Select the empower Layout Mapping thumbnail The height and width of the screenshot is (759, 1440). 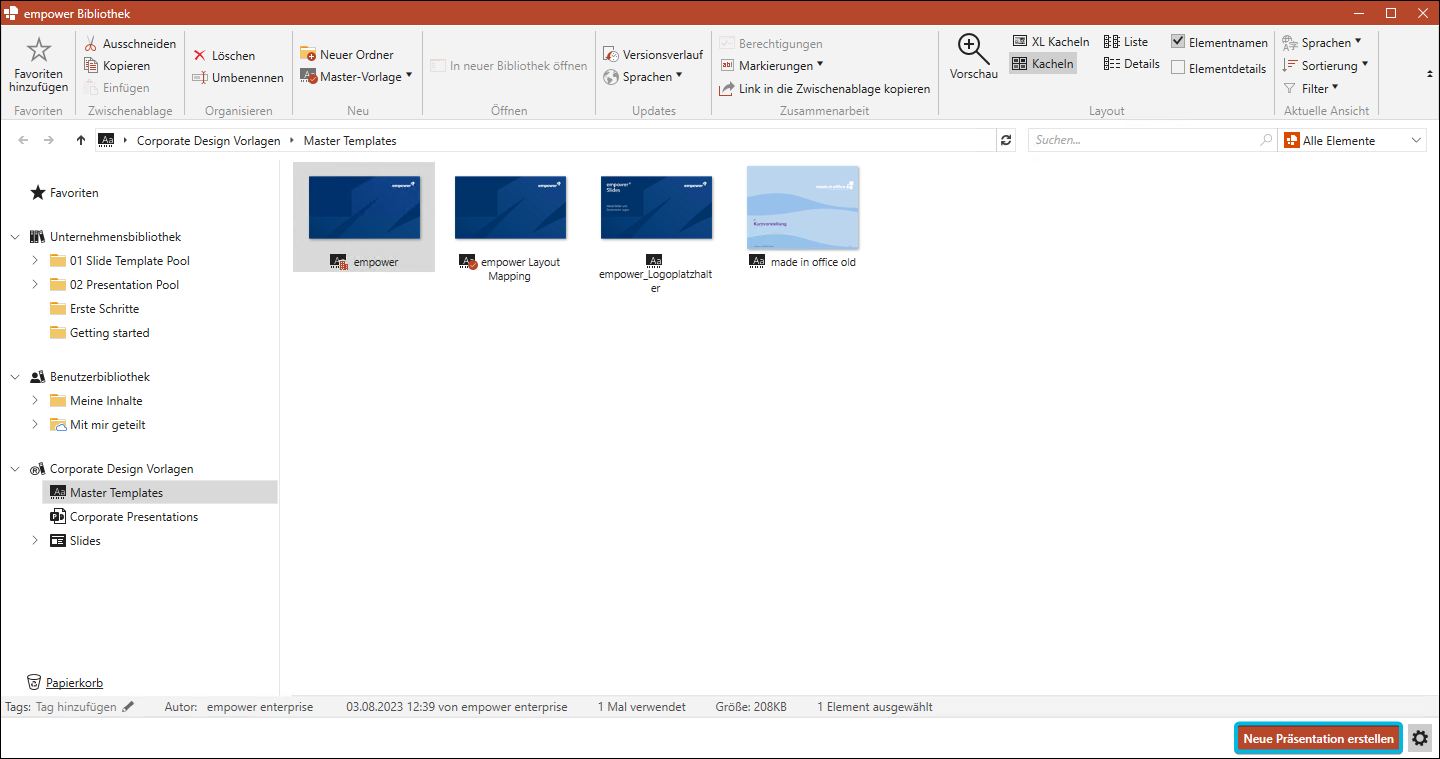pos(510,208)
